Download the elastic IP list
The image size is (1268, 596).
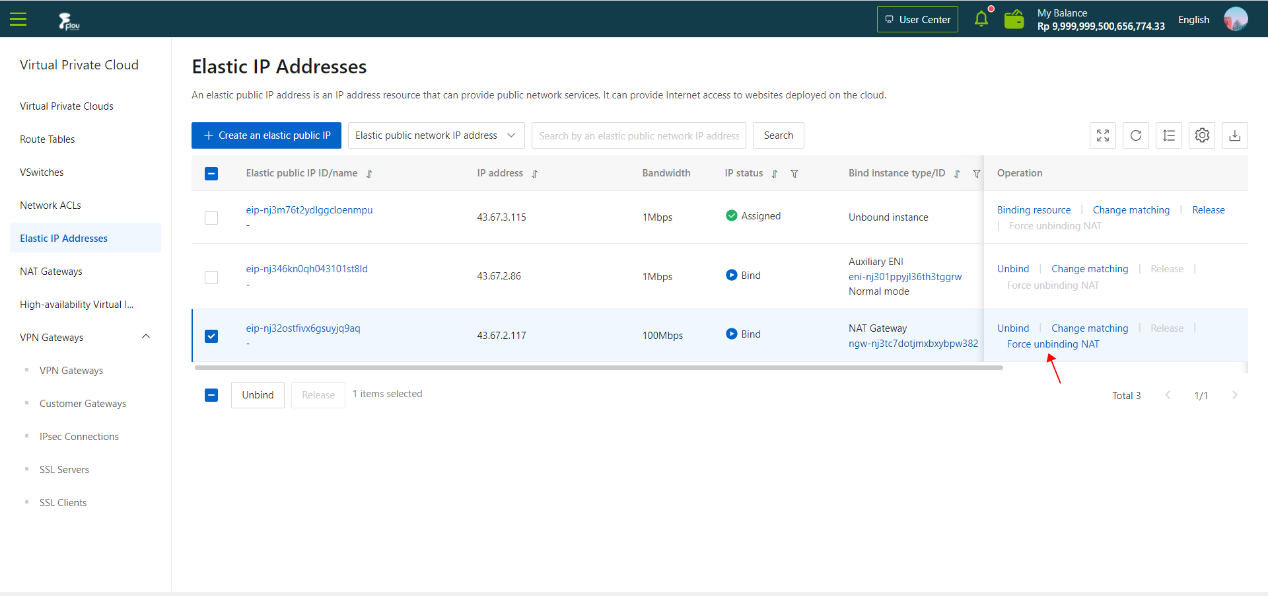pos(1234,136)
